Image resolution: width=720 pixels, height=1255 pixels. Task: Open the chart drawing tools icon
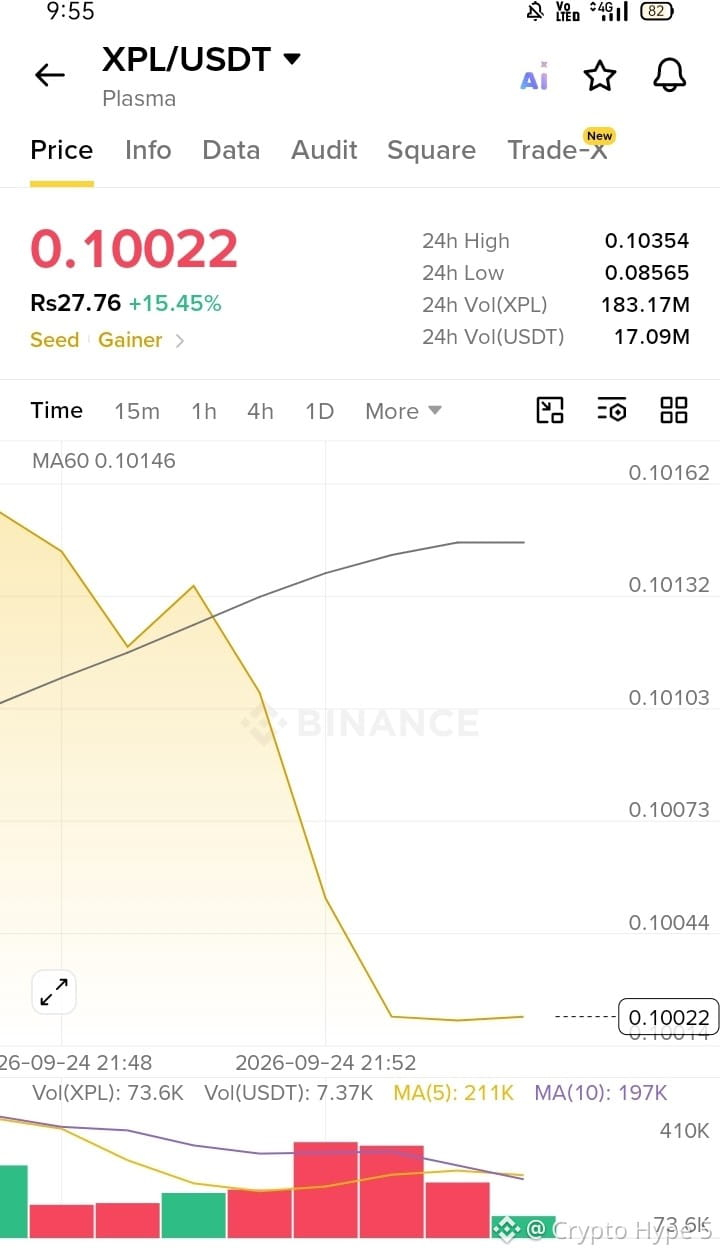[x=550, y=410]
